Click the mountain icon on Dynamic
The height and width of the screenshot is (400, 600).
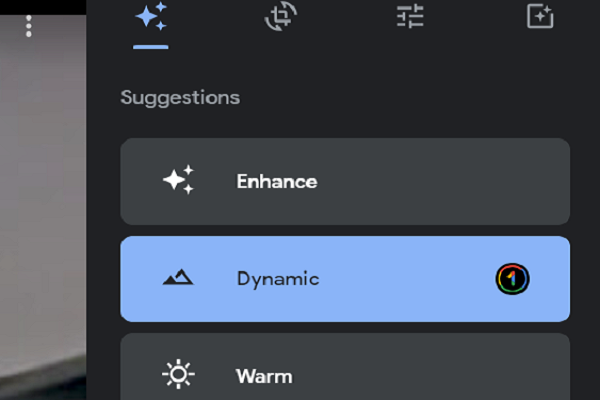178,279
